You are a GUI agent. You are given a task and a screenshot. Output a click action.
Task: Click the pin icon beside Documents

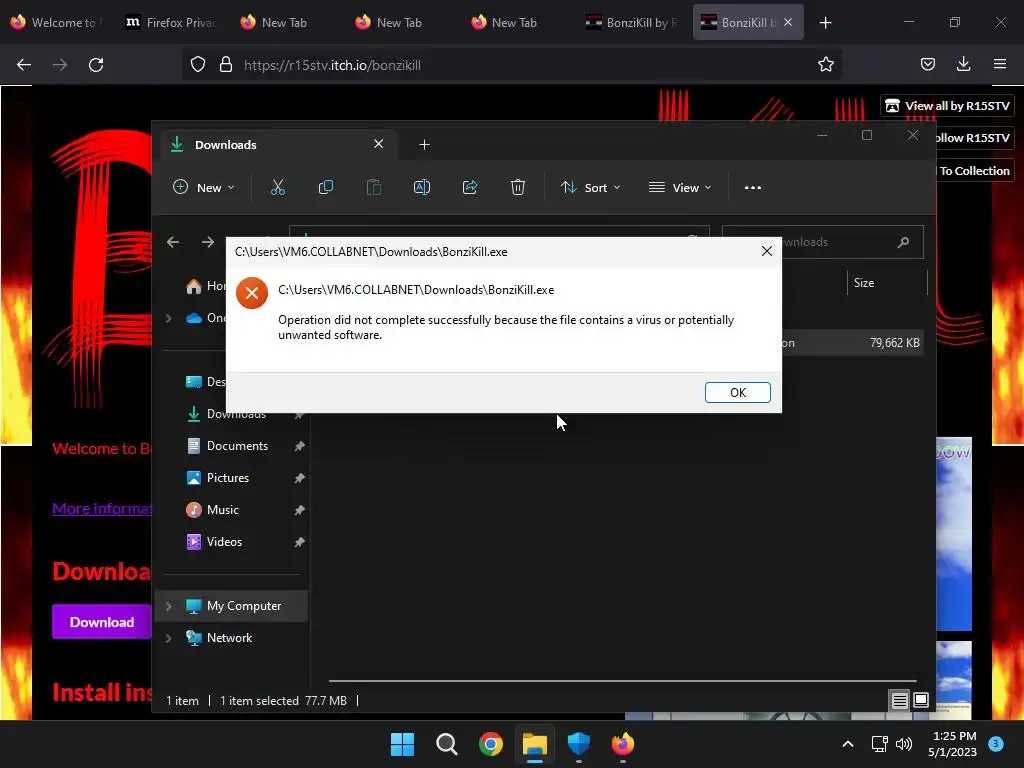click(299, 446)
